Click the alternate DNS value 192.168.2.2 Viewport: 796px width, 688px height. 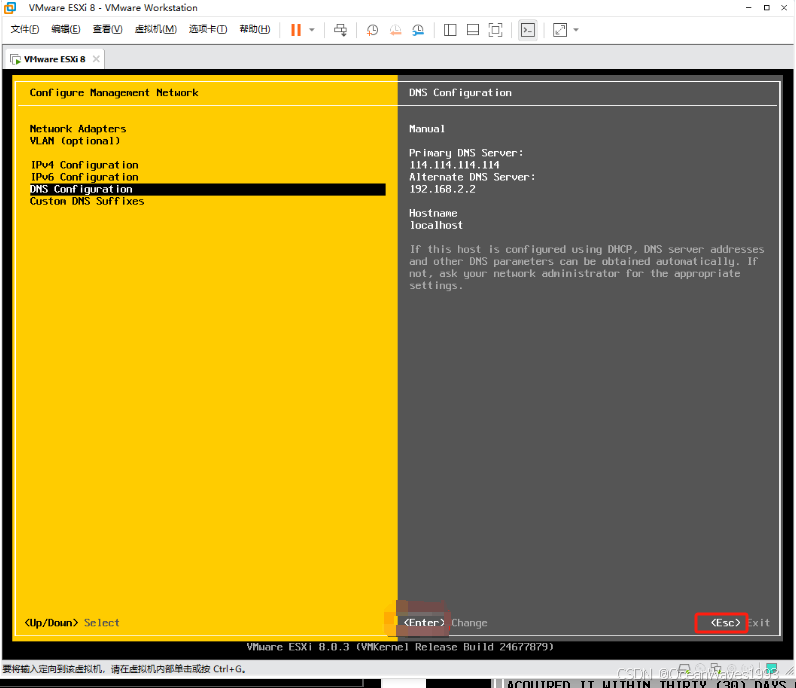tap(442, 189)
